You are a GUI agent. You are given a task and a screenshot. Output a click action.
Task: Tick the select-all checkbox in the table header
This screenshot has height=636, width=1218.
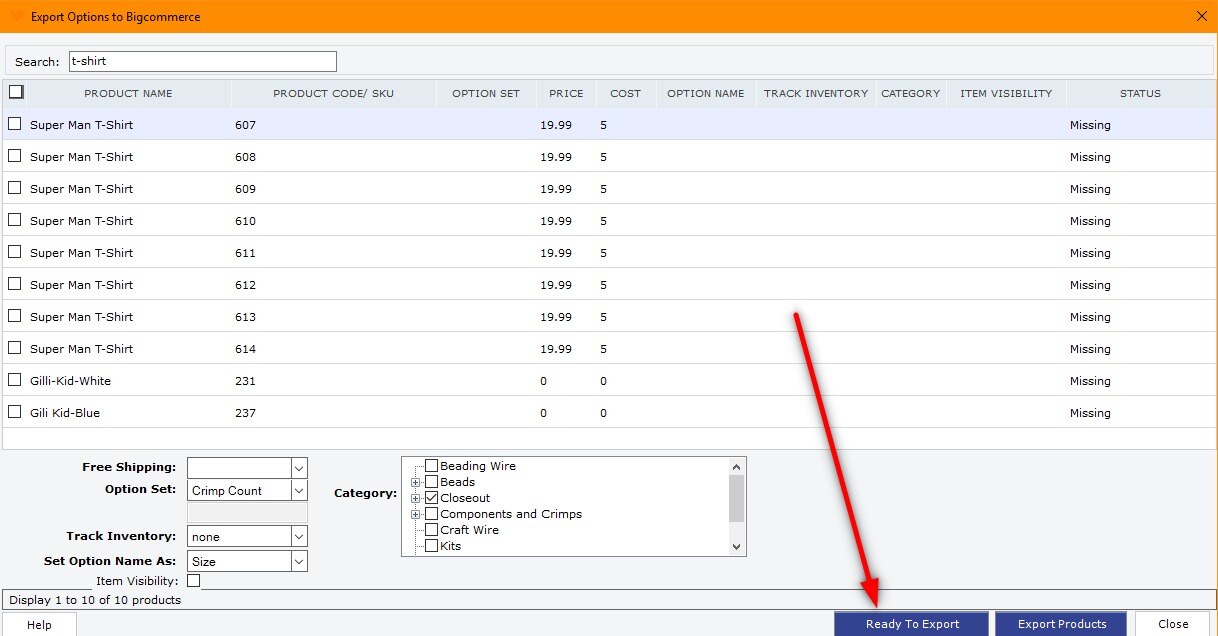tap(15, 92)
